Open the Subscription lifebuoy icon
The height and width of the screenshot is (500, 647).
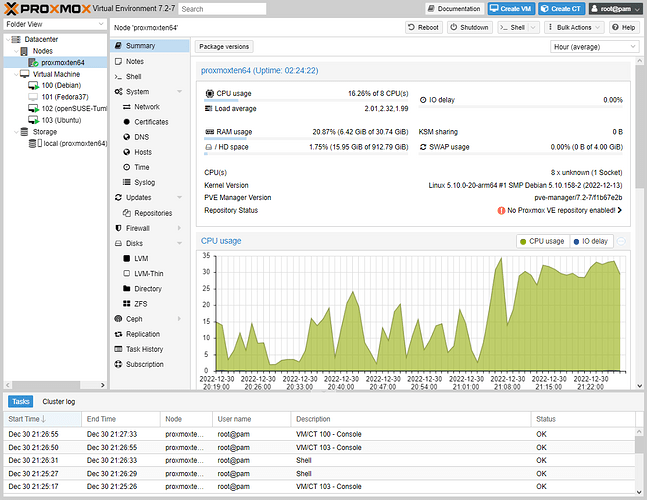pyautogui.click(x=118, y=364)
